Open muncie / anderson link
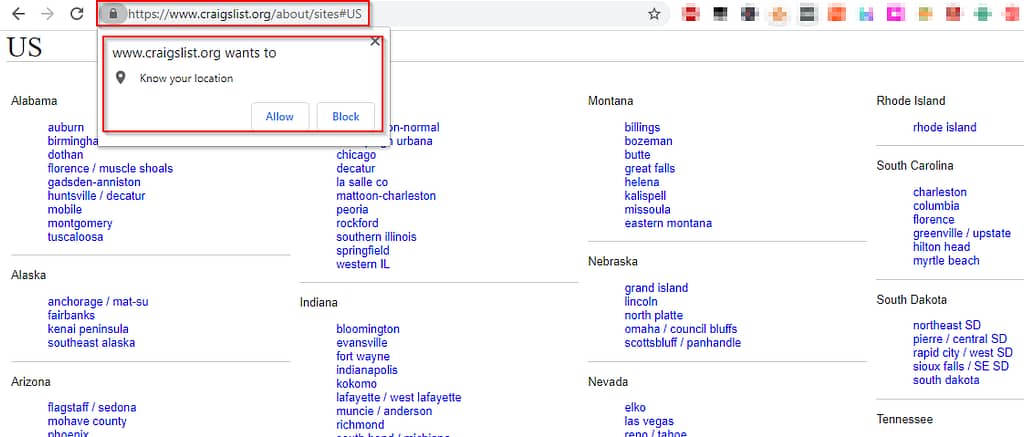Screen dimensions: 1024x437 tap(384, 412)
